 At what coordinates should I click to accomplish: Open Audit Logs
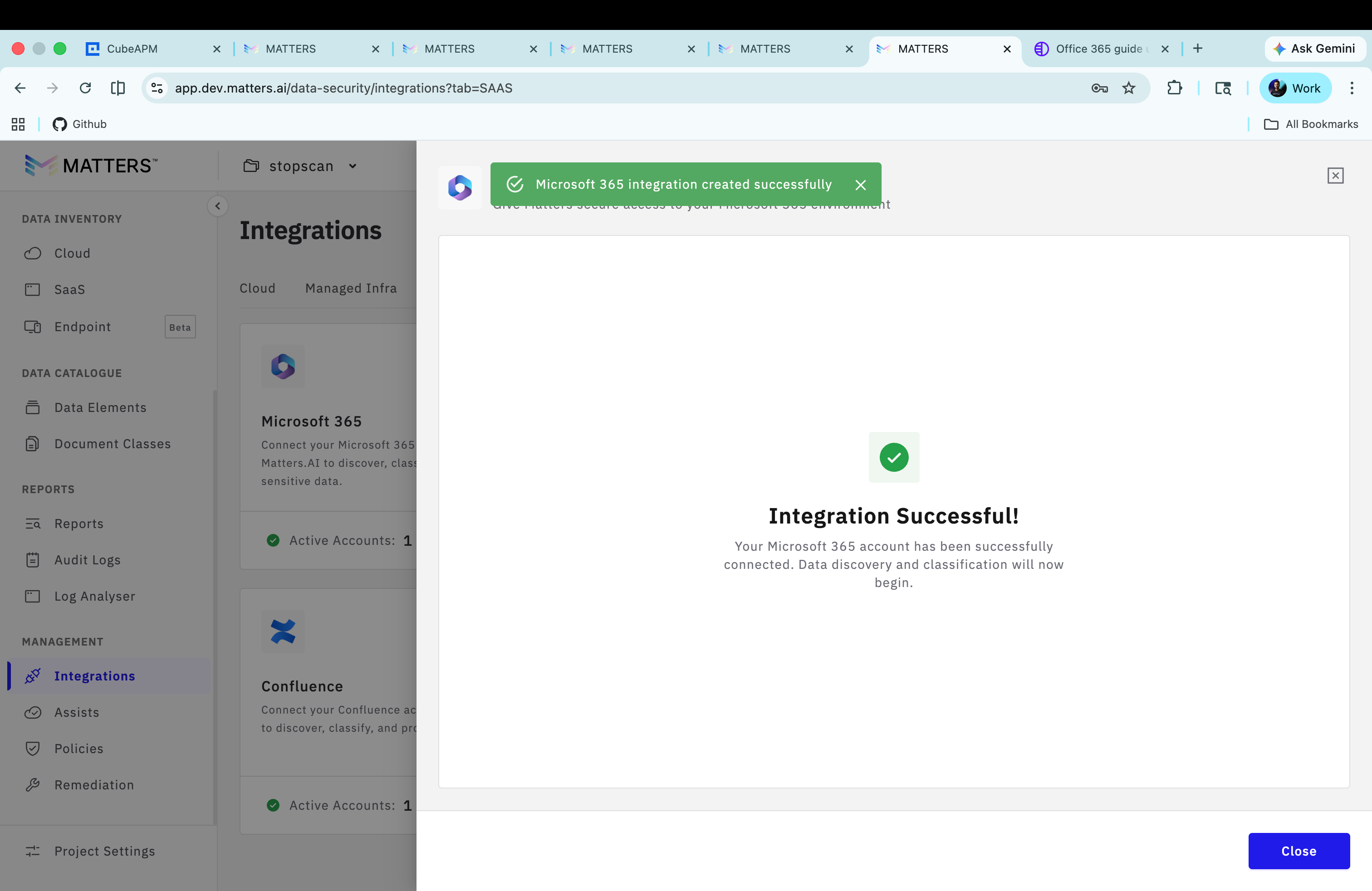[88, 560]
